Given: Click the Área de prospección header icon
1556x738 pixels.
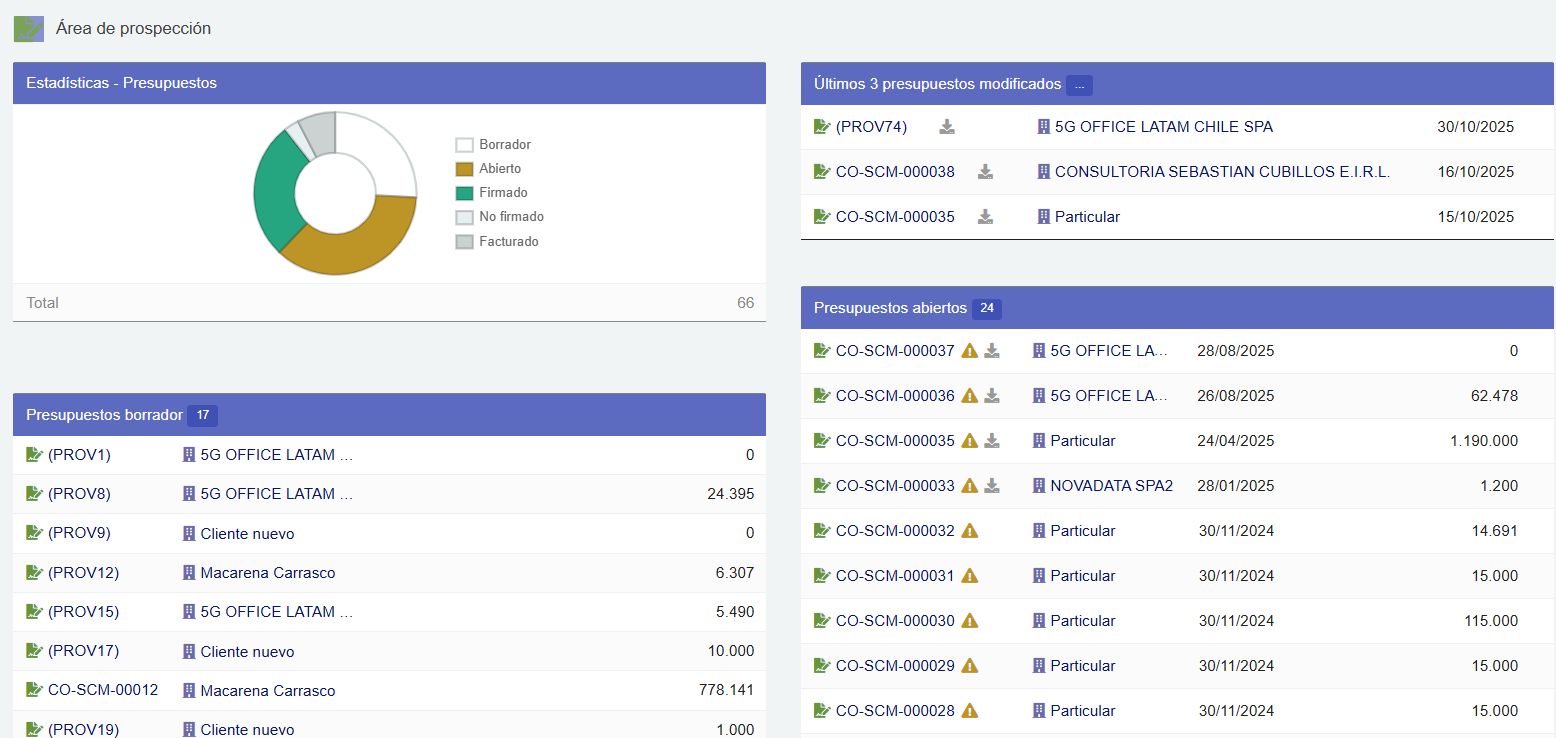Looking at the screenshot, I should tap(28, 29).
